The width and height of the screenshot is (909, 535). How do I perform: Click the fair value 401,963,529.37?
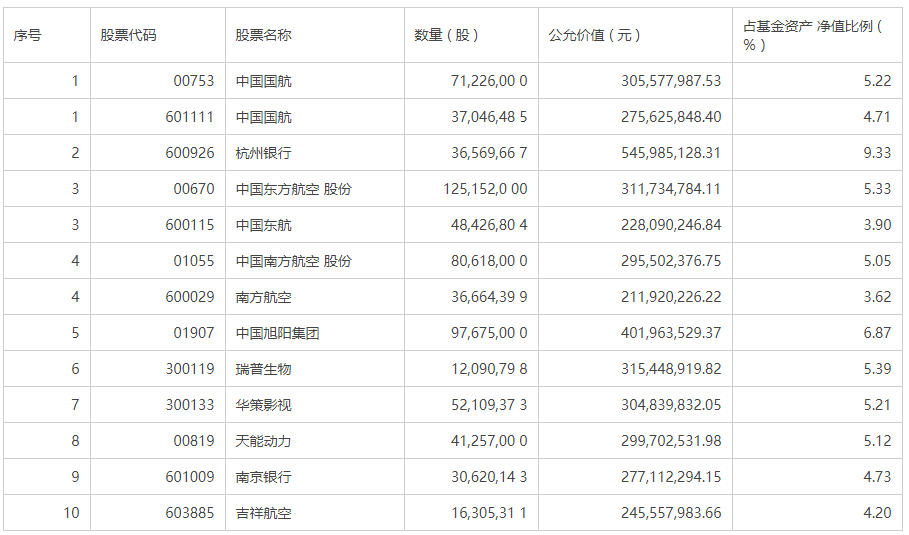(671, 333)
